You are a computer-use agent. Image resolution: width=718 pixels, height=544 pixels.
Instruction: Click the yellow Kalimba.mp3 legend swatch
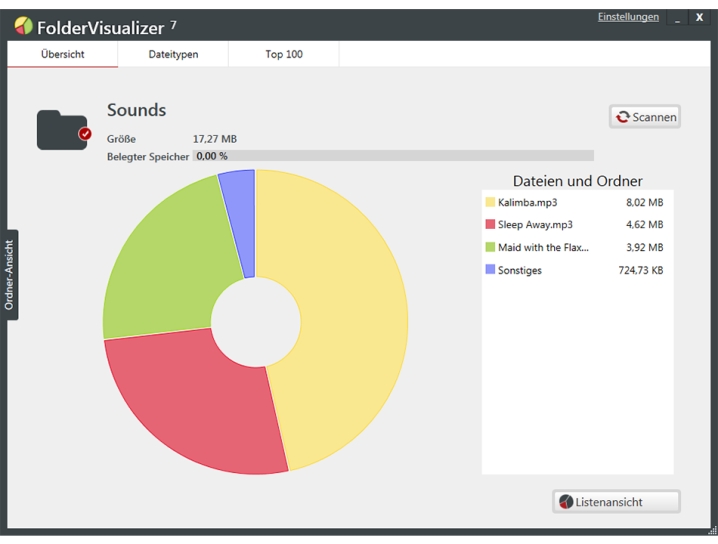click(x=490, y=202)
